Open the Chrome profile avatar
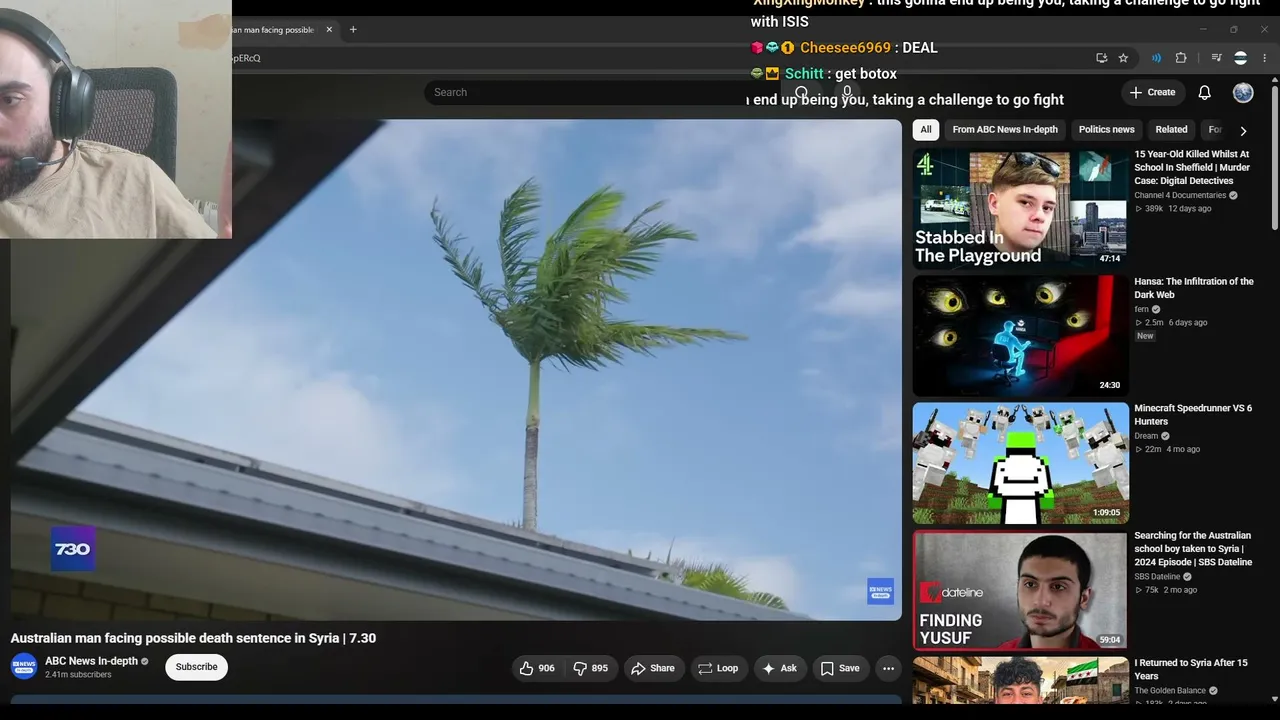1280x720 pixels. tap(1241, 58)
